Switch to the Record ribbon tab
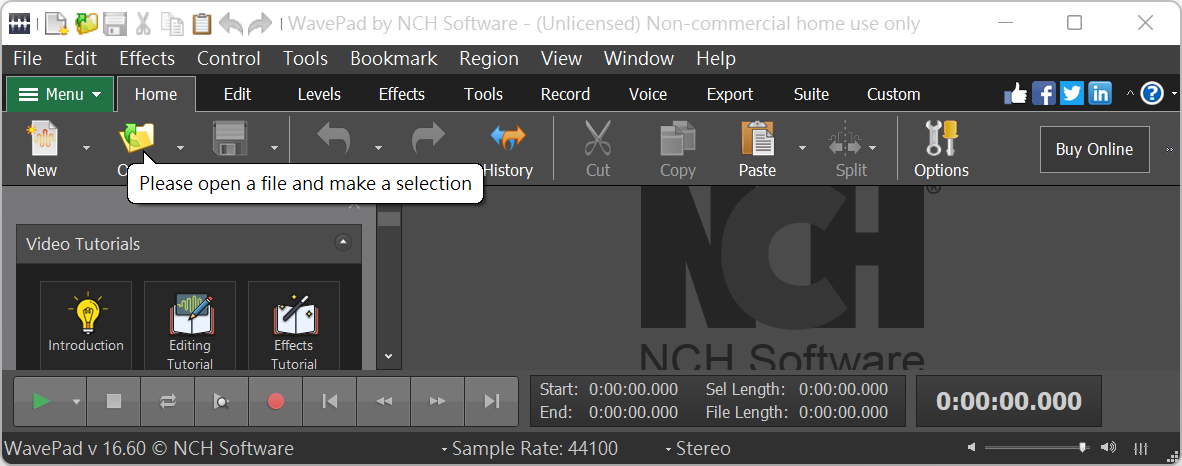 click(565, 94)
